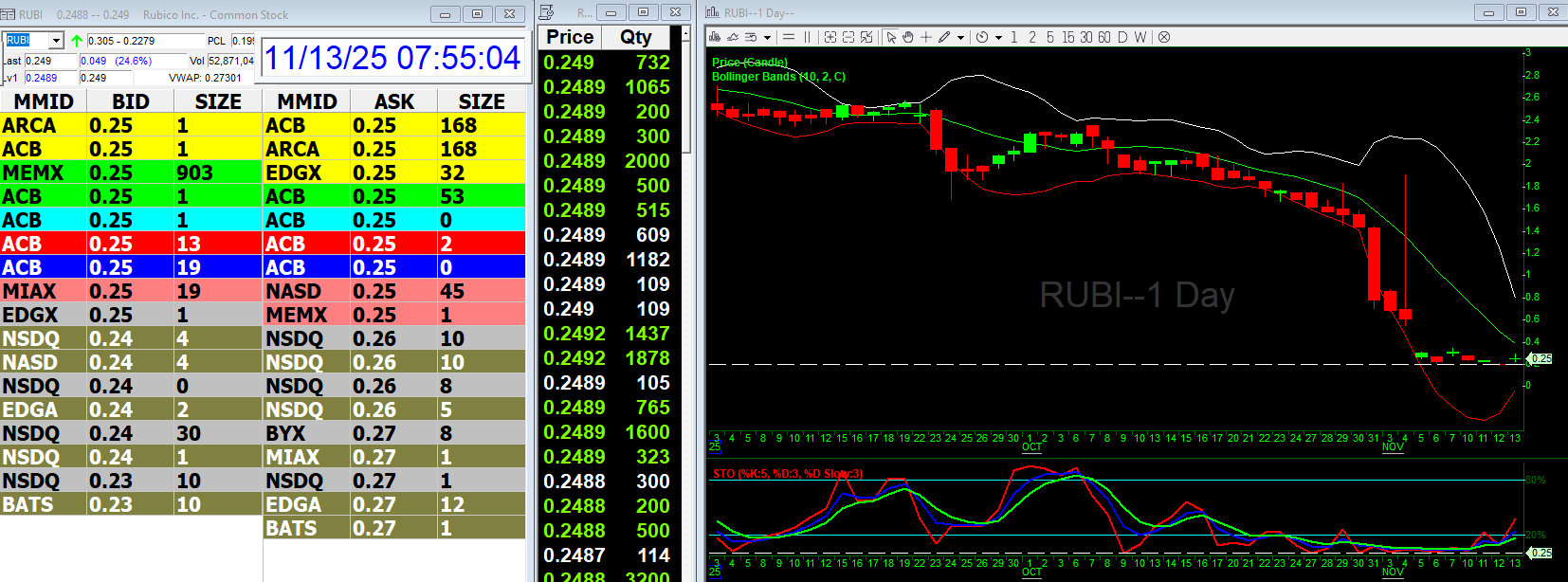The width and height of the screenshot is (1568, 582).
Task: Click the Price column header in time and sales
Action: point(570,37)
